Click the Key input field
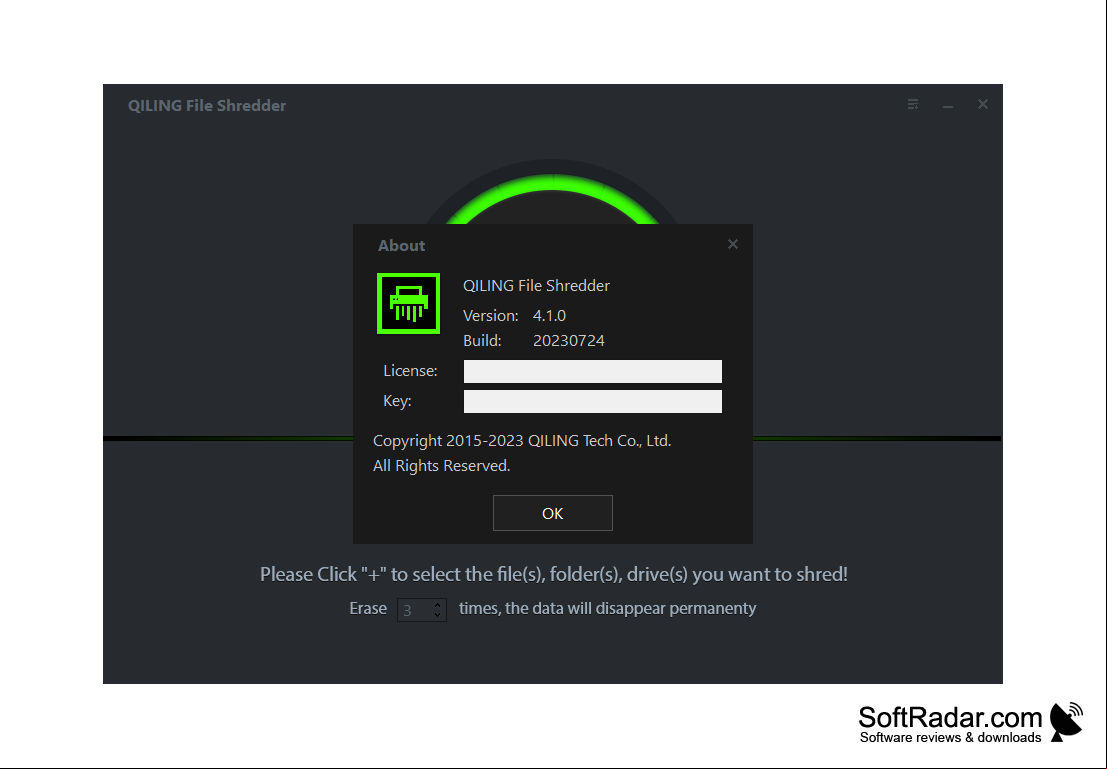This screenshot has height=769, width=1107. pos(592,401)
